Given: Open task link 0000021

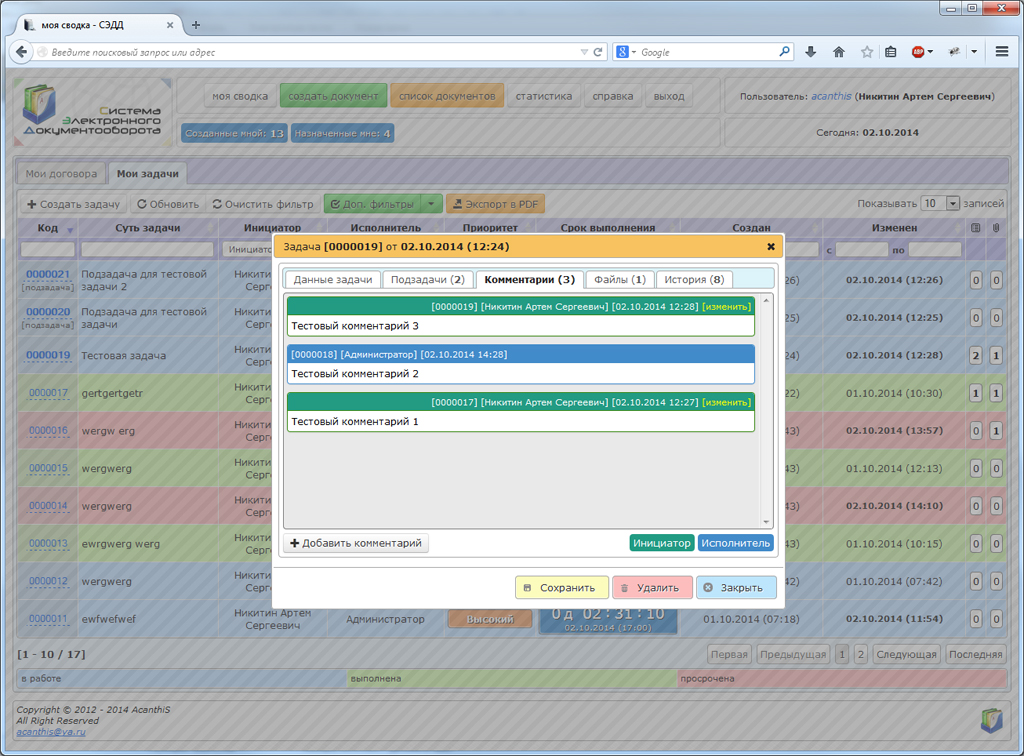Looking at the screenshot, I should pos(48,274).
